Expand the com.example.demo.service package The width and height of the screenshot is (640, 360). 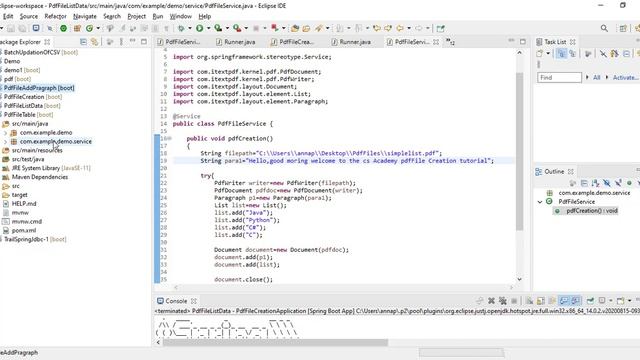click(x=5, y=142)
